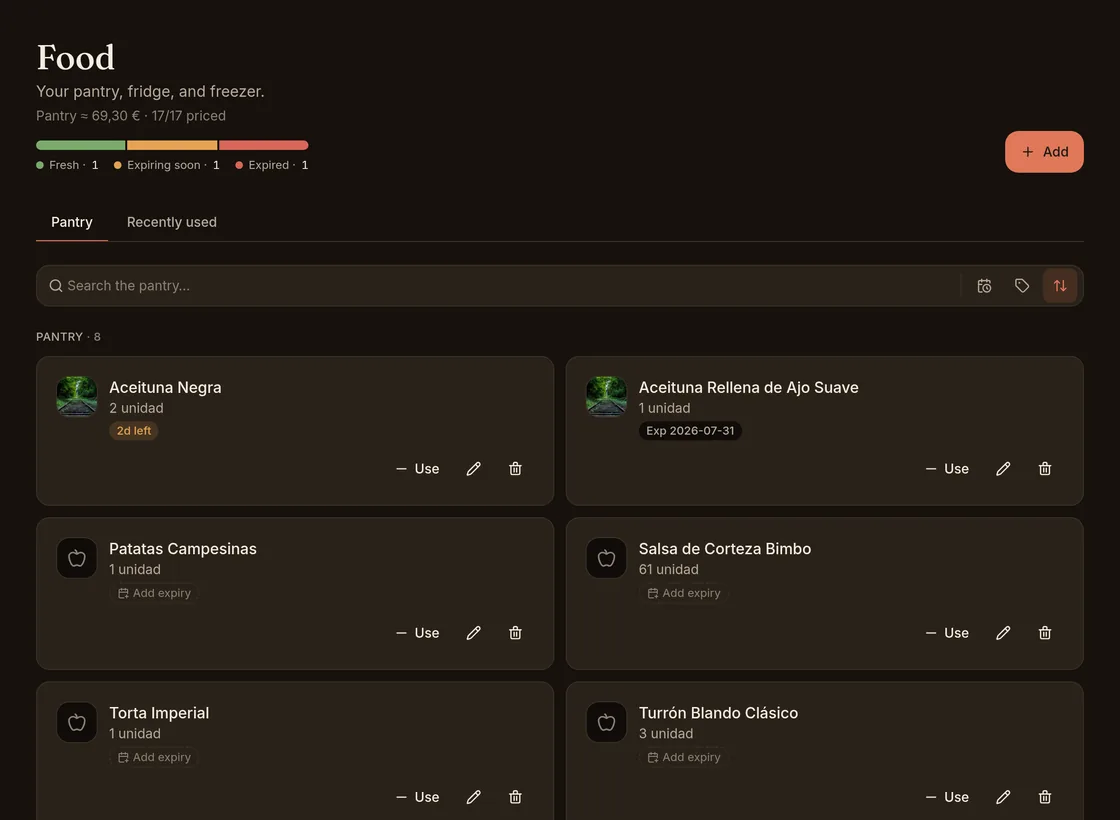The width and height of the screenshot is (1120, 820).
Task: Add expiry for Turrón Blando Clásico
Action: point(684,757)
